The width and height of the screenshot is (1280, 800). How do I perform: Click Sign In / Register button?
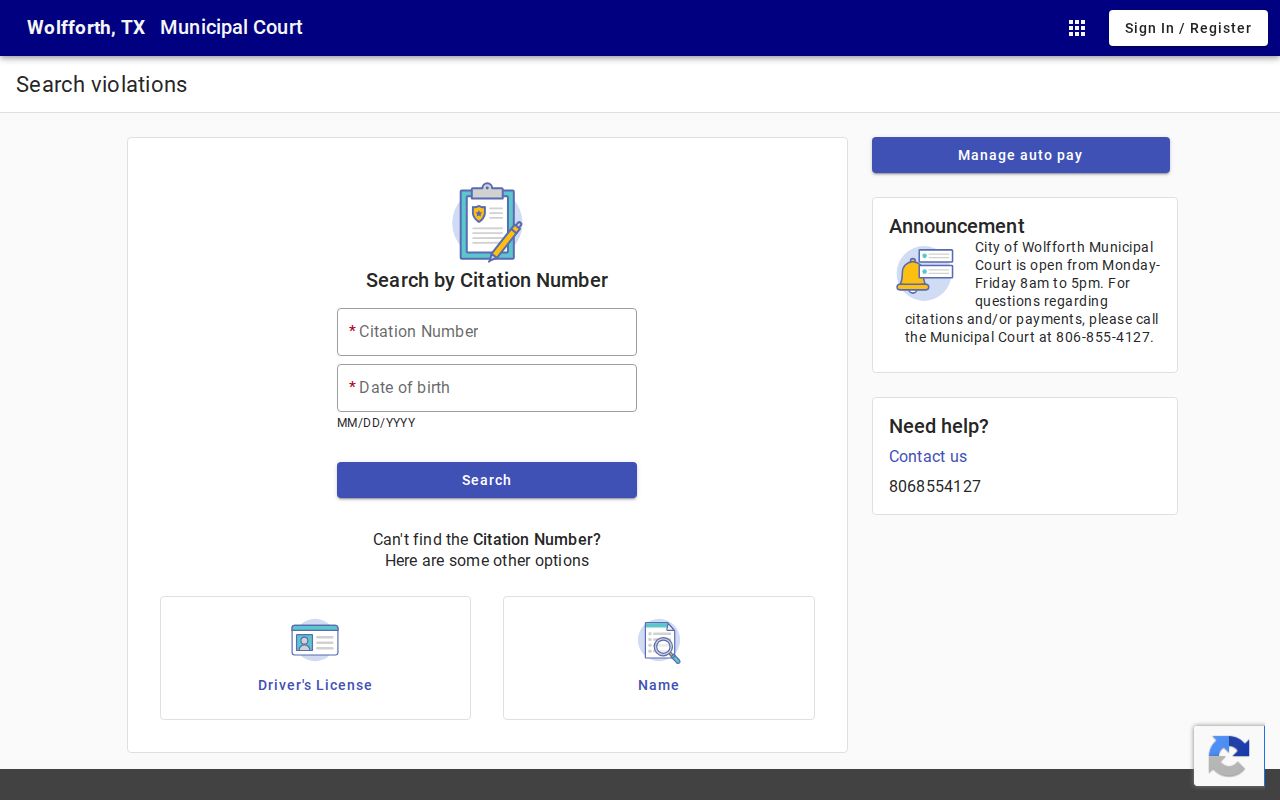pyautogui.click(x=1188, y=28)
